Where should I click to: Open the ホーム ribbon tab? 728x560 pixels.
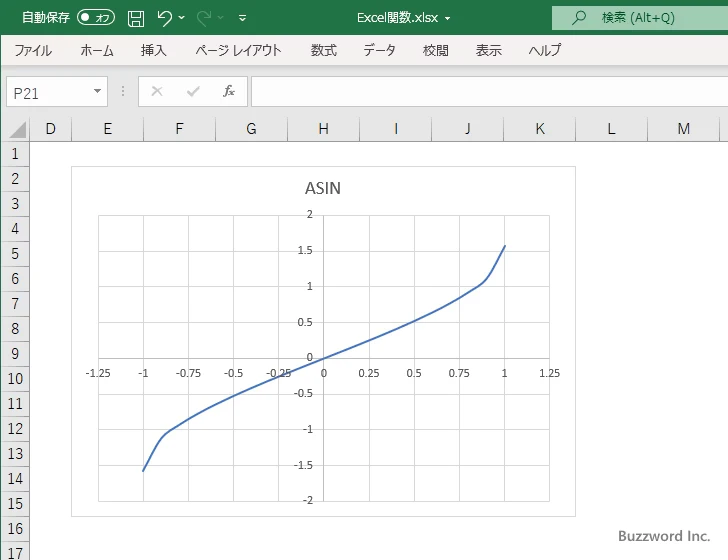[97, 50]
